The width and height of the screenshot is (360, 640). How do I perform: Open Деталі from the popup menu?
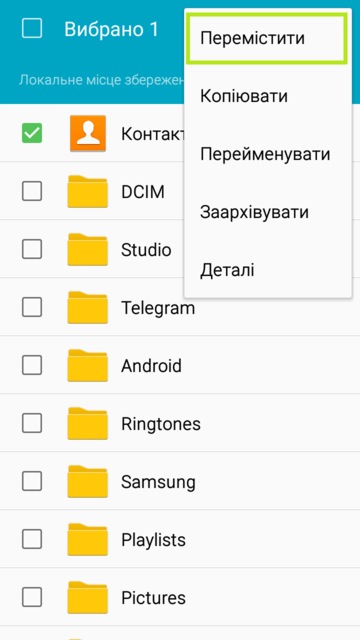[x=267, y=270]
